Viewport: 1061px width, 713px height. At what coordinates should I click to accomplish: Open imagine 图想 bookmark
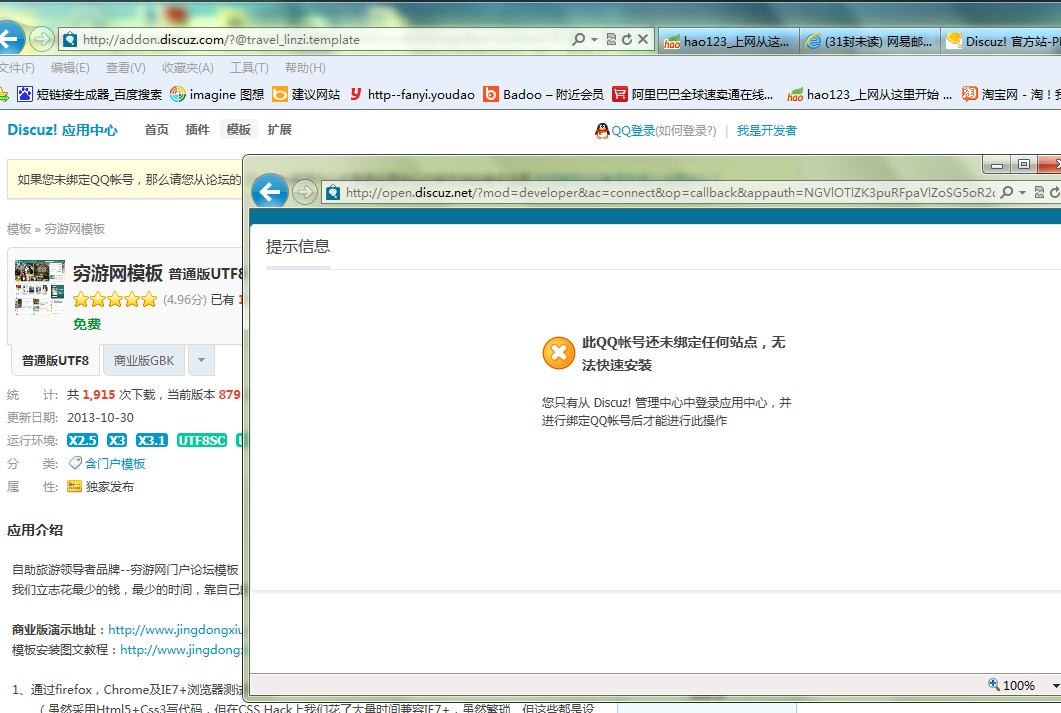[217, 94]
